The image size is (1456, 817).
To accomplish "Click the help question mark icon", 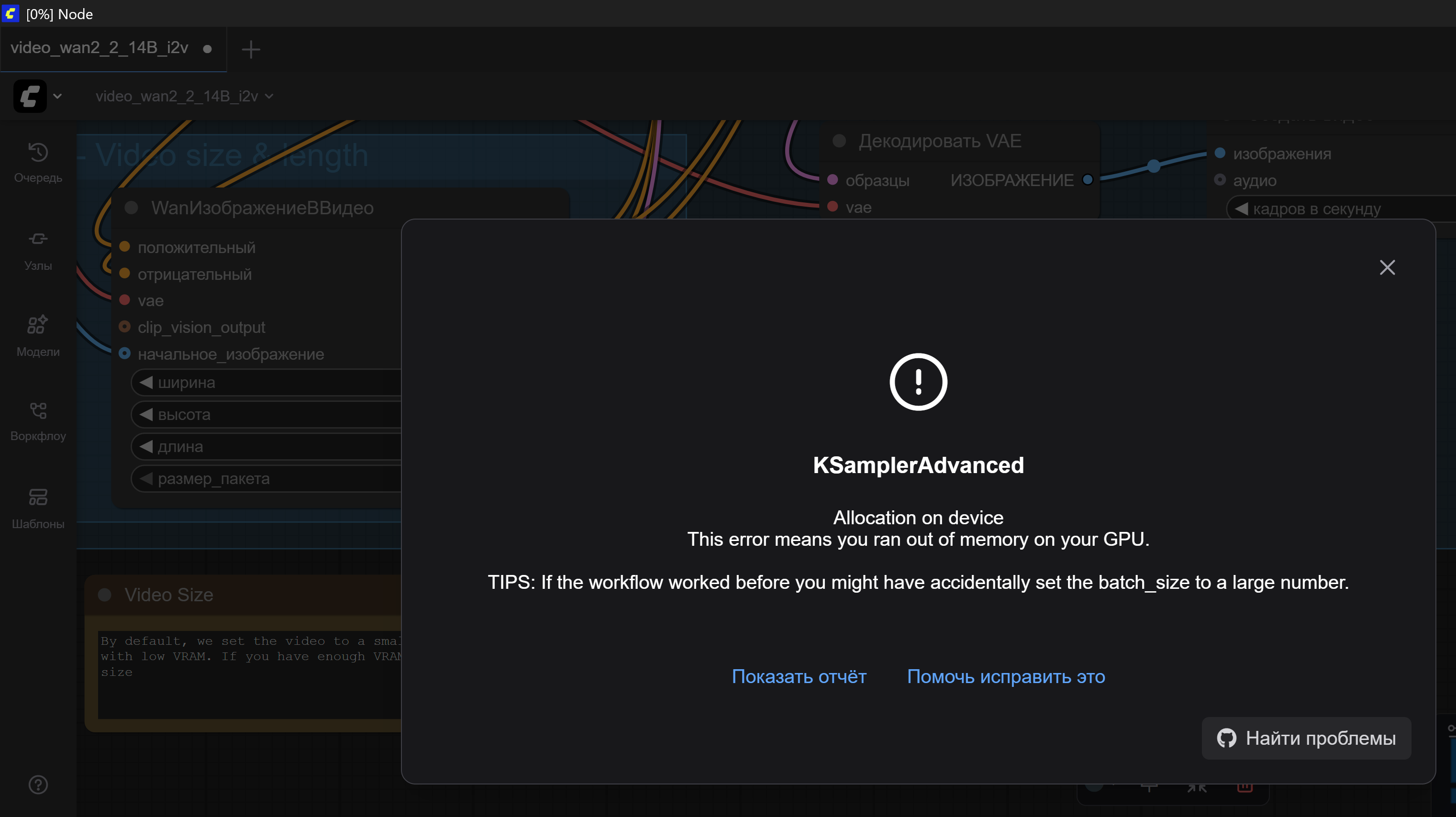I will click(x=38, y=784).
